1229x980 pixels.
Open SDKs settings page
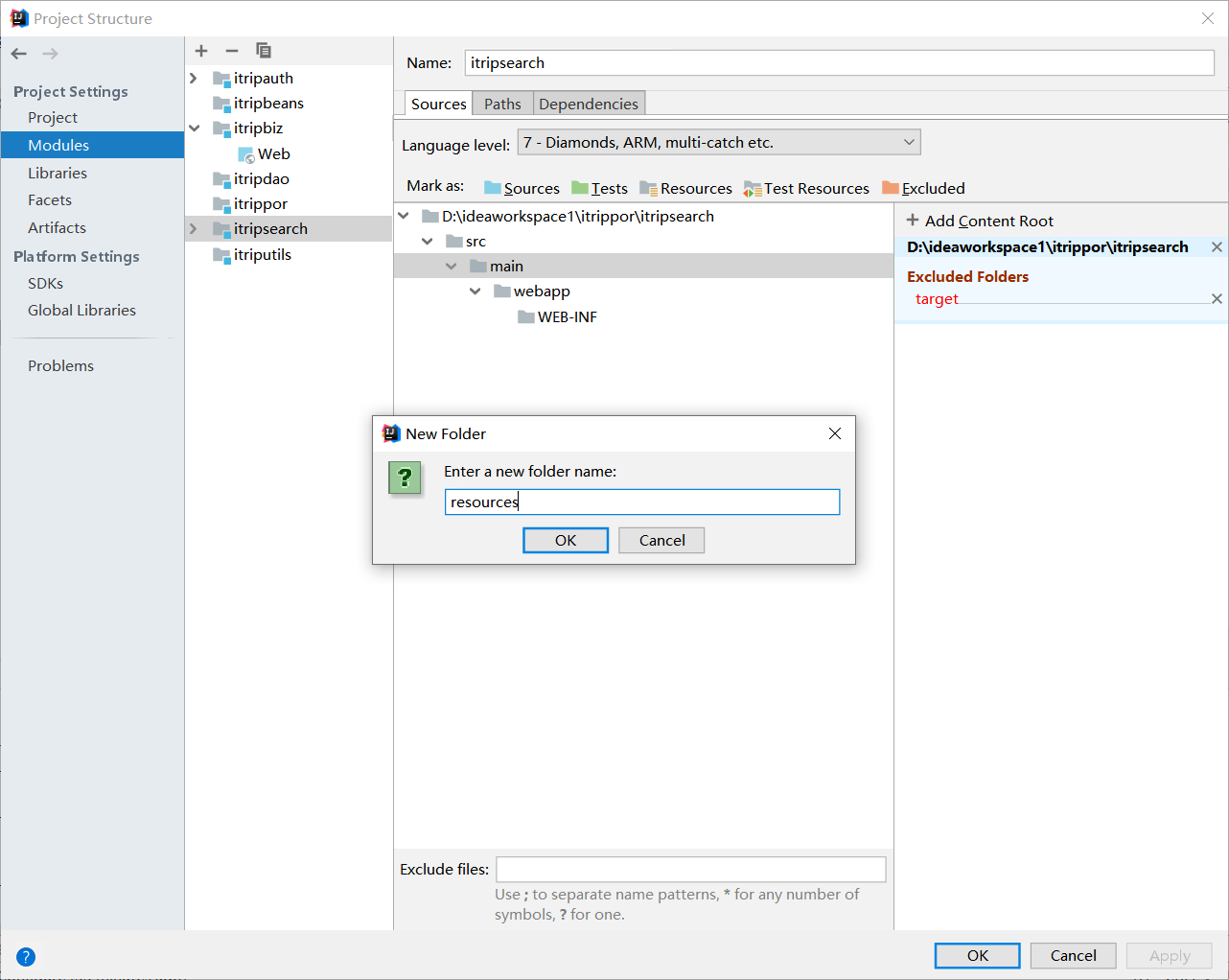pyautogui.click(x=45, y=283)
